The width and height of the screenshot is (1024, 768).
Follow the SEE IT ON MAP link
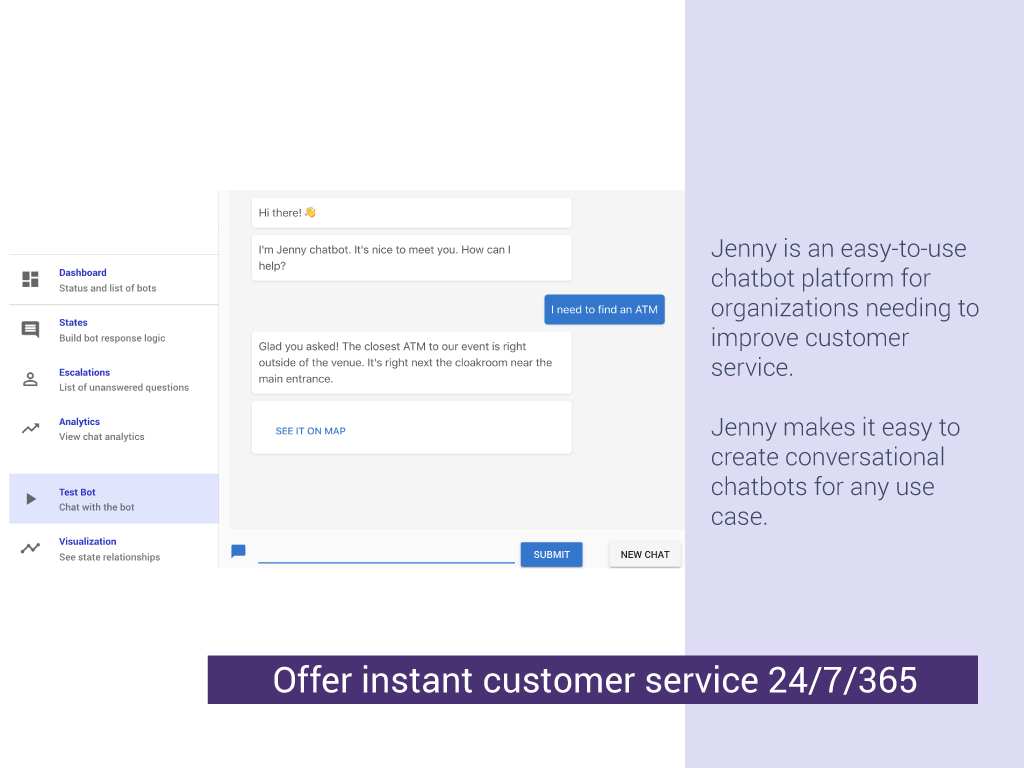coord(310,431)
